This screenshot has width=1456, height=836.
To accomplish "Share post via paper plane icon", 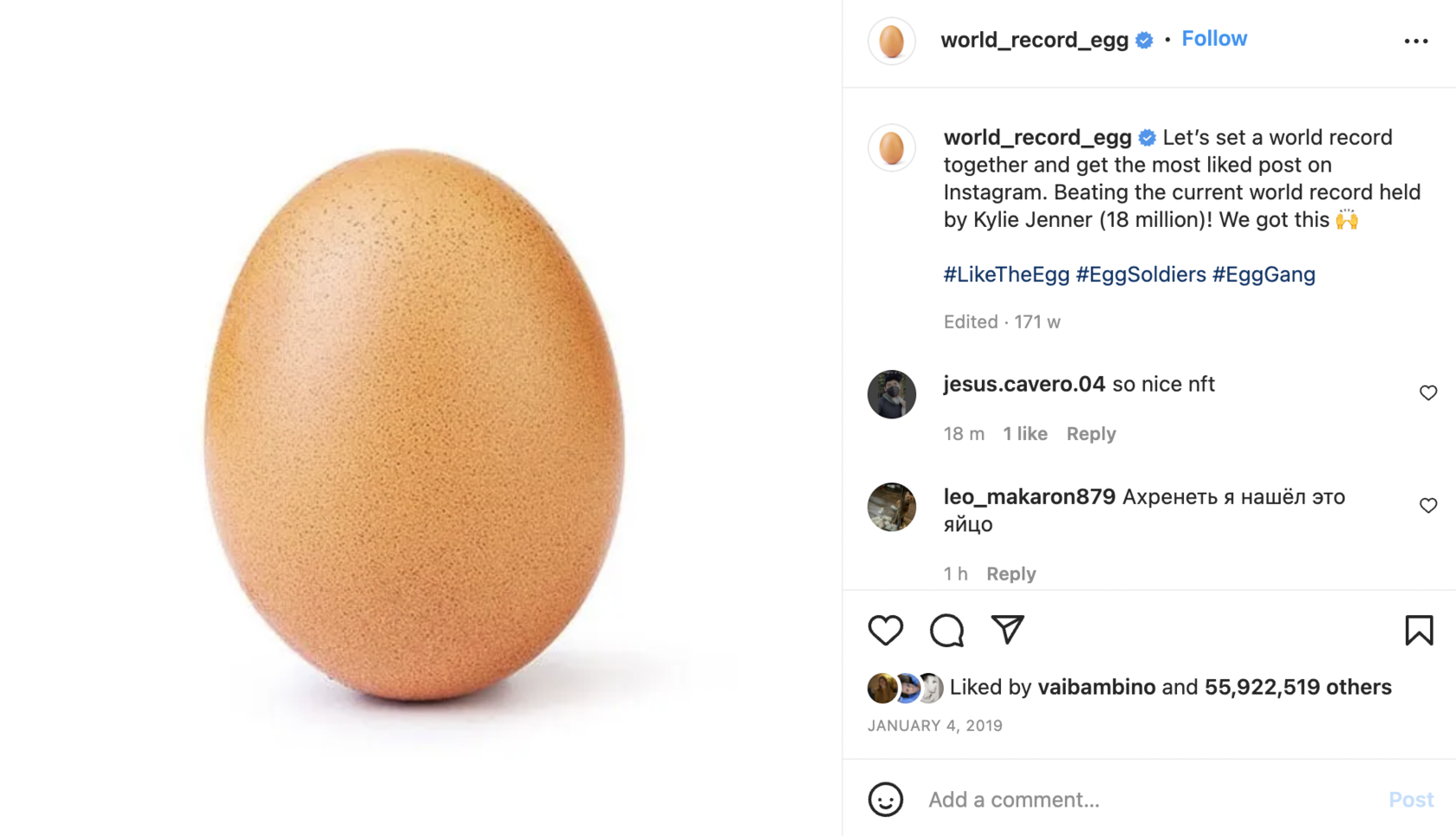I will [1007, 630].
